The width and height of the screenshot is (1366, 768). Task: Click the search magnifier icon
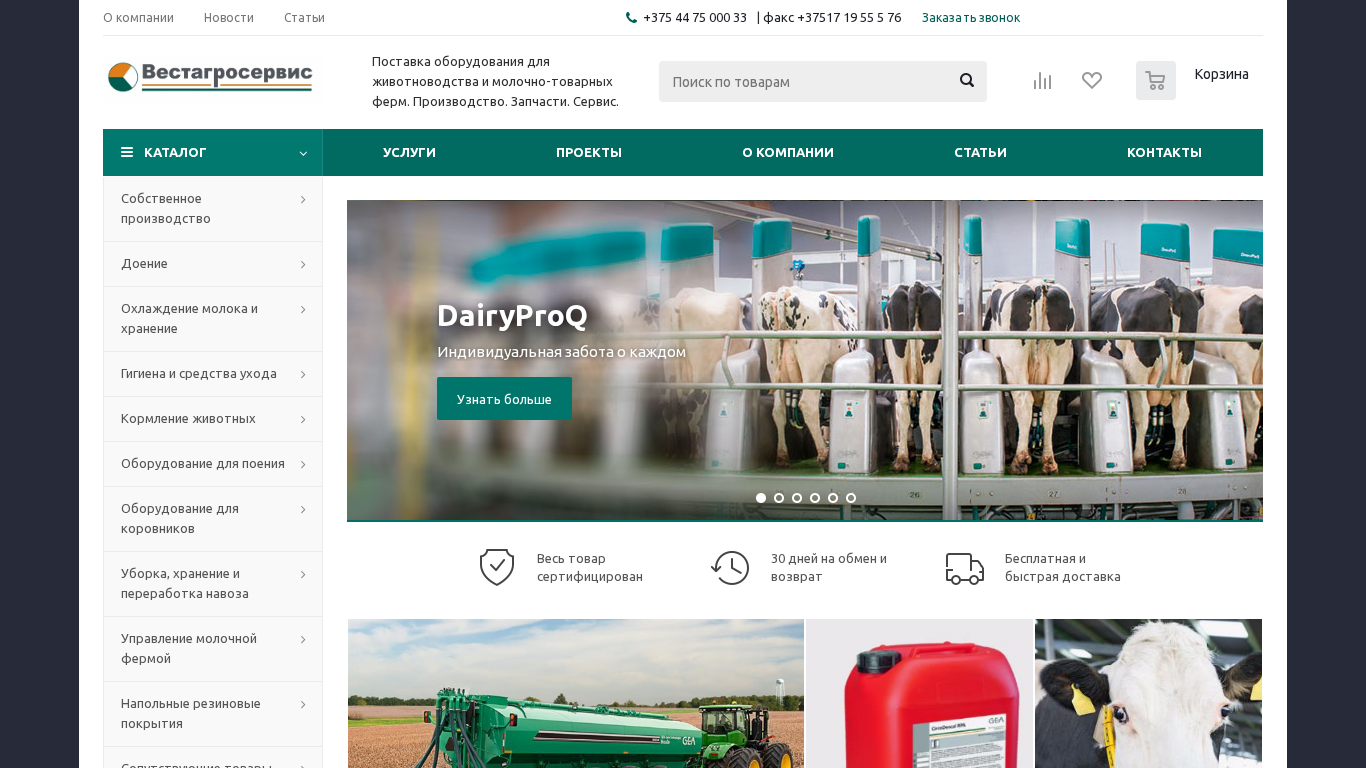click(x=967, y=81)
